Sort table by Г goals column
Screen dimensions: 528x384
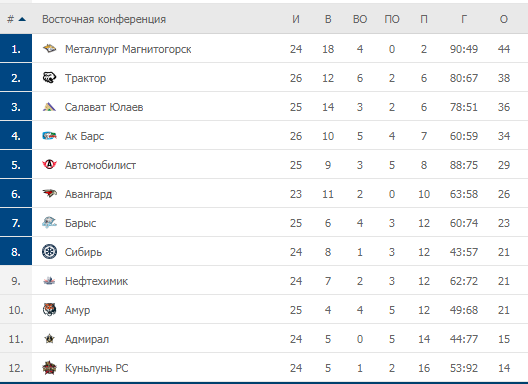click(464, 19)
